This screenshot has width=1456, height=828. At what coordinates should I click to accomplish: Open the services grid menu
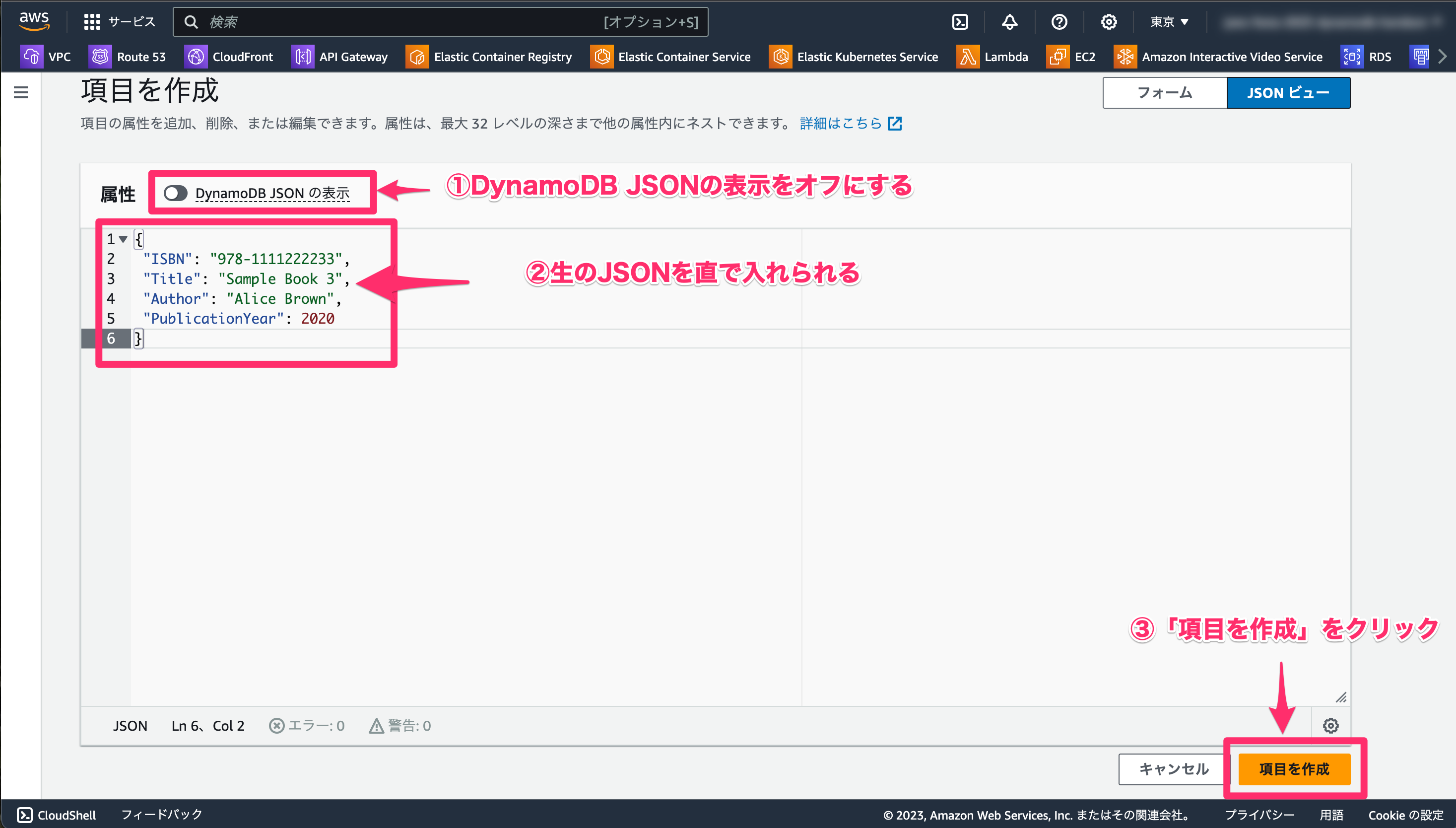click(x=91, y=22)
